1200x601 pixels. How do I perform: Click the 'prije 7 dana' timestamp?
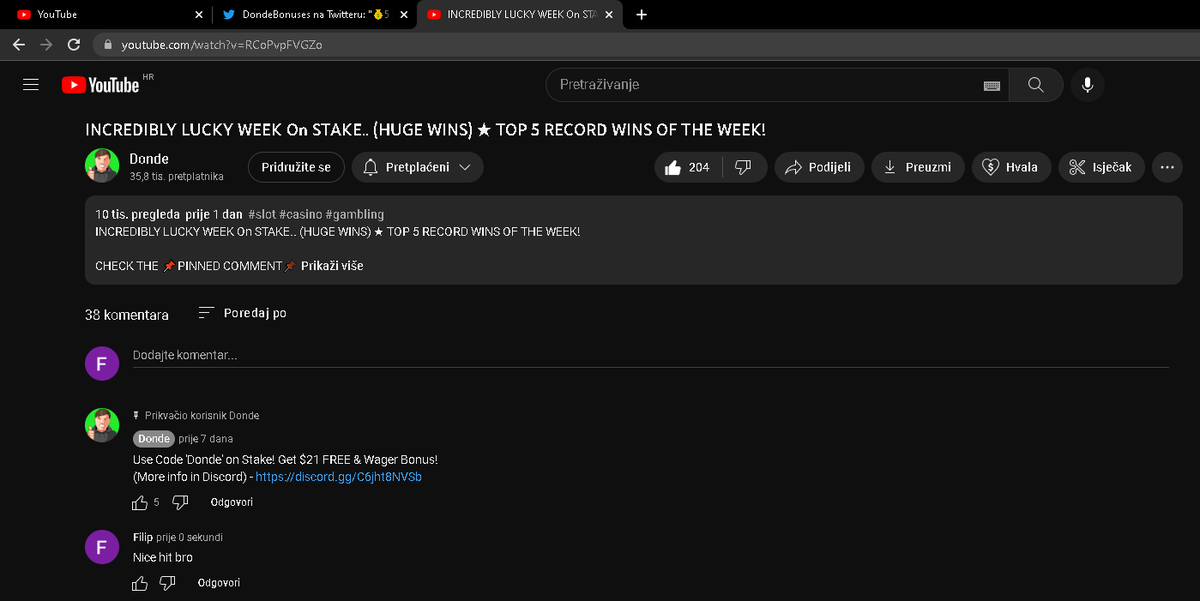206,439
